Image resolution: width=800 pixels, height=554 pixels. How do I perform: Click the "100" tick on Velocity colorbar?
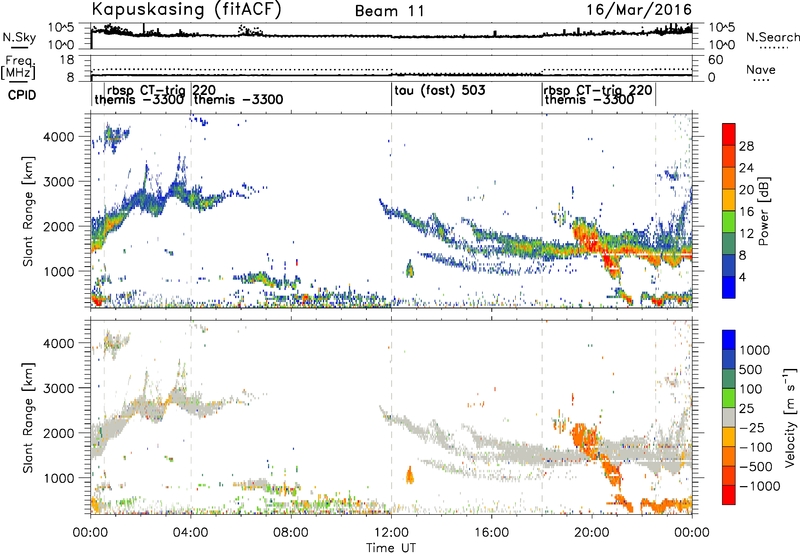[x=752, y=389]
